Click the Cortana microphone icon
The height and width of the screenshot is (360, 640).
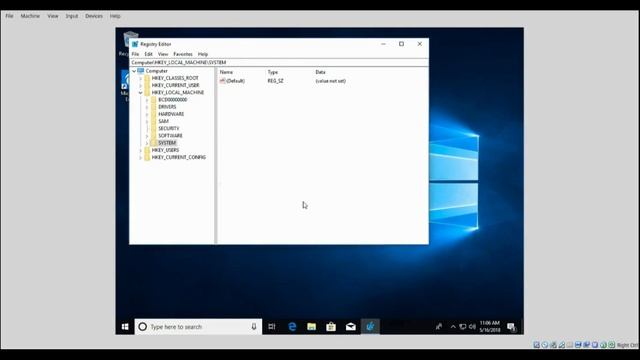point(254,327)
